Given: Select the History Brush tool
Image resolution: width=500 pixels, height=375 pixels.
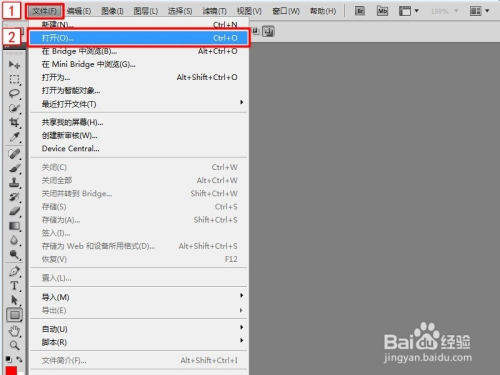Looking at the screenshot, I should click(x=14, y=197).
